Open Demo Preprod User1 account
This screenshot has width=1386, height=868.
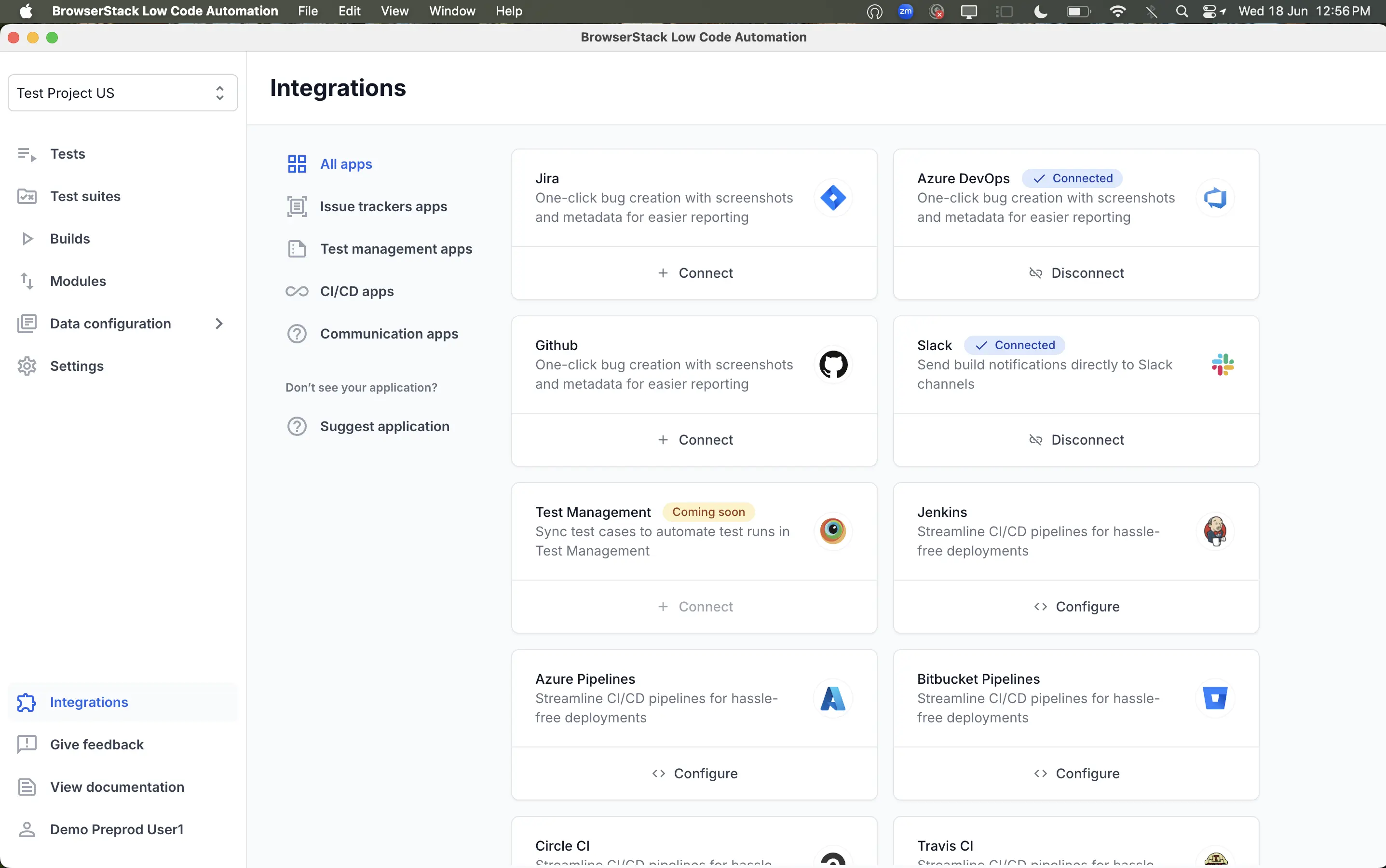click(x=117, y=829)
